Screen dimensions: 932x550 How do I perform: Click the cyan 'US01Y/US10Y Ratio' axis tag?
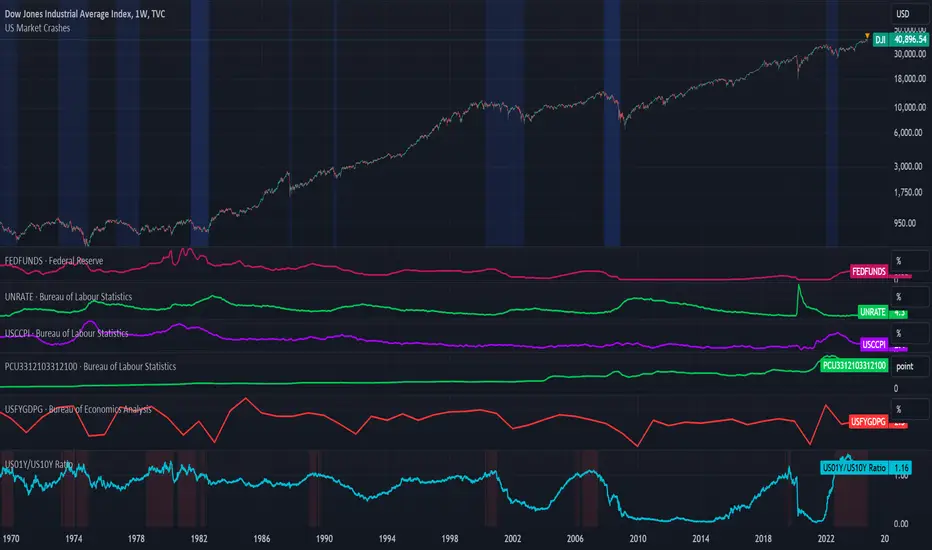click(x=855, y=467)
